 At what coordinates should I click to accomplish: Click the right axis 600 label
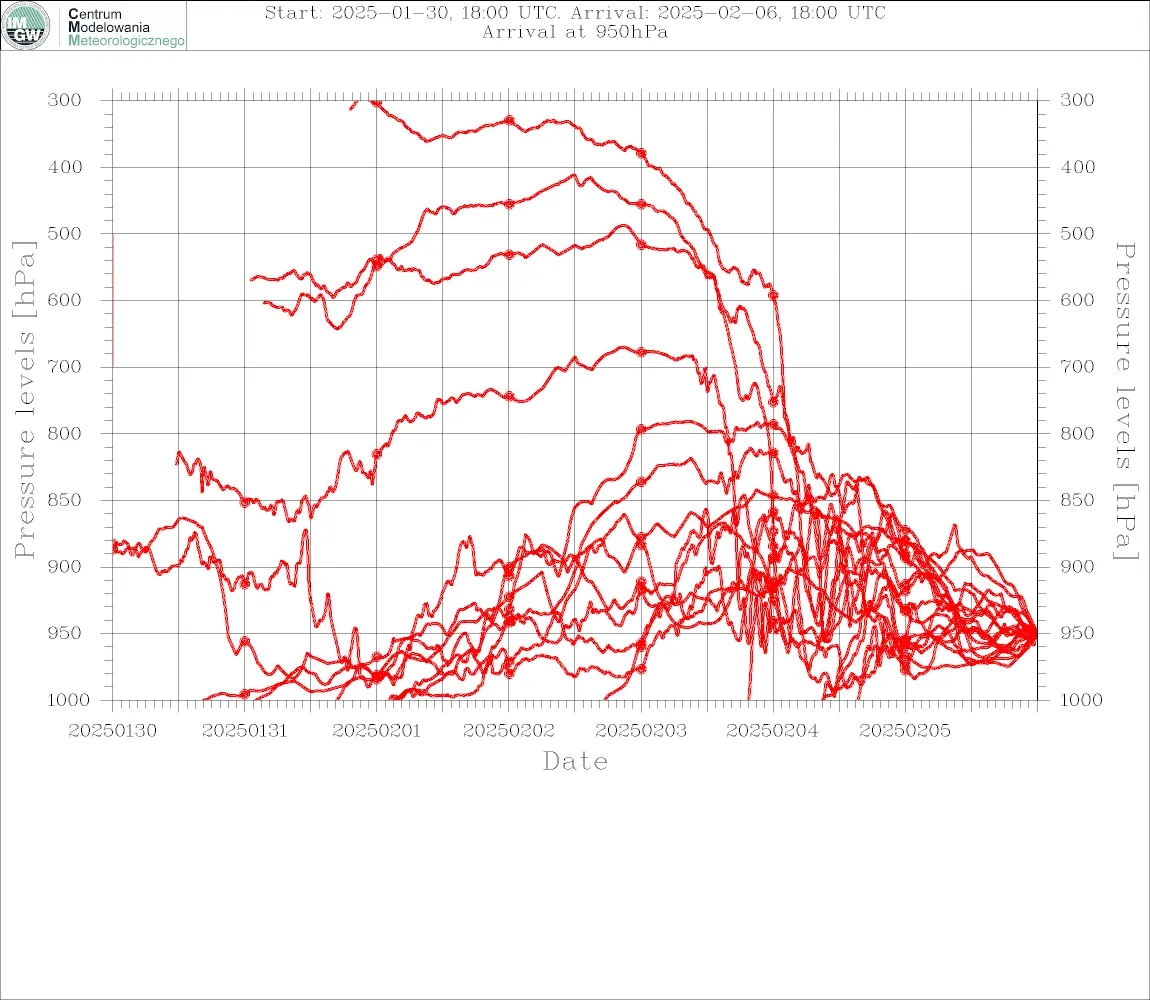click(1077, 300)
